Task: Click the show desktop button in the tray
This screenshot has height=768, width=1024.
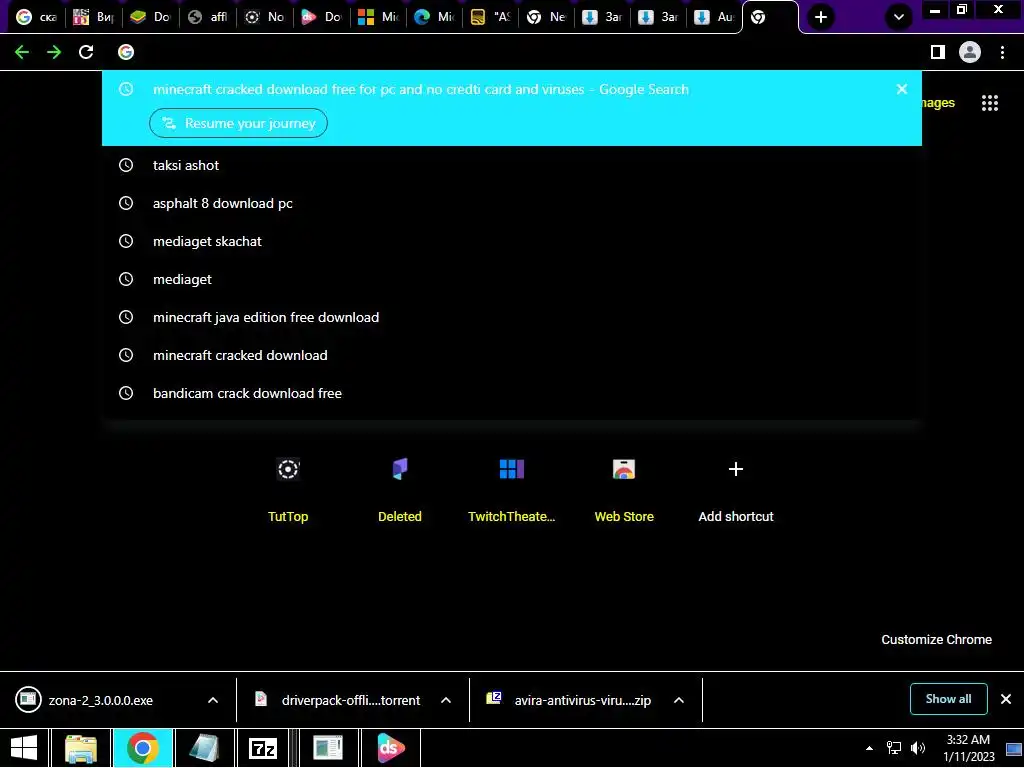Action: coord(1014,748)
